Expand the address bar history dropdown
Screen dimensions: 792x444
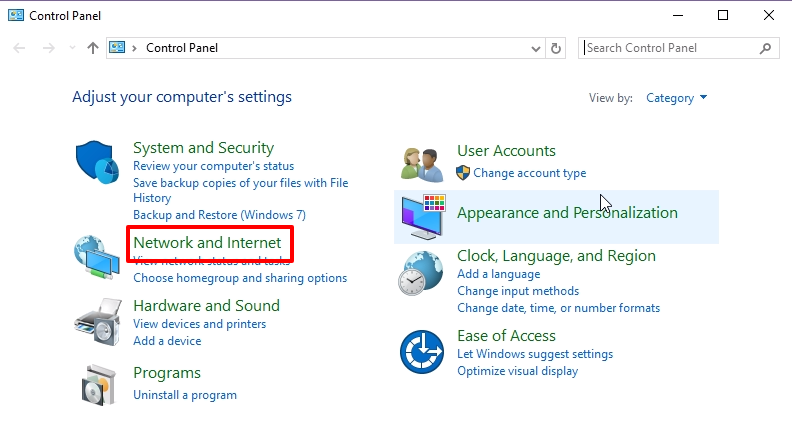tap(536, 48)
